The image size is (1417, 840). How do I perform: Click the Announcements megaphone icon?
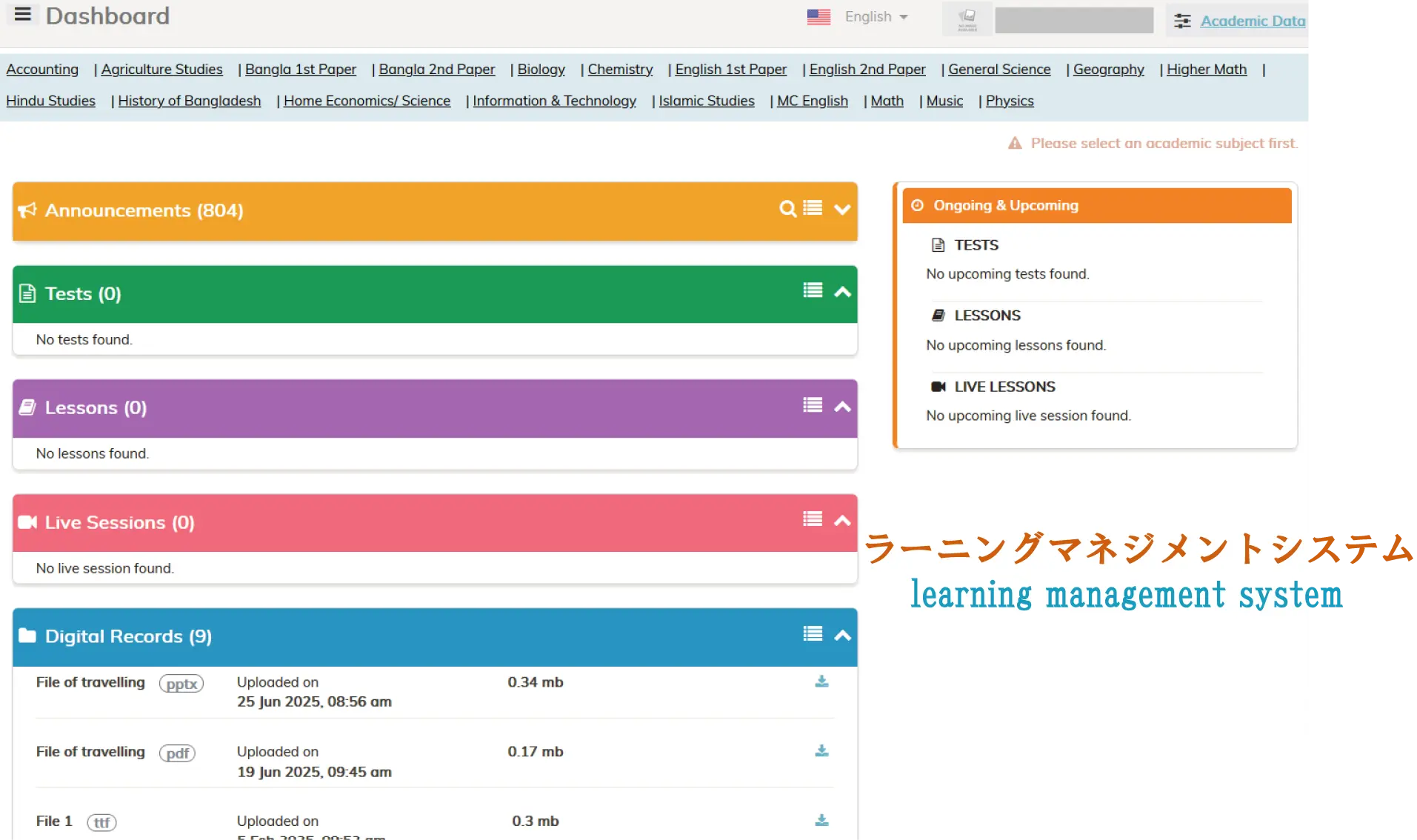pyautogui.click(x=27, y=210)
